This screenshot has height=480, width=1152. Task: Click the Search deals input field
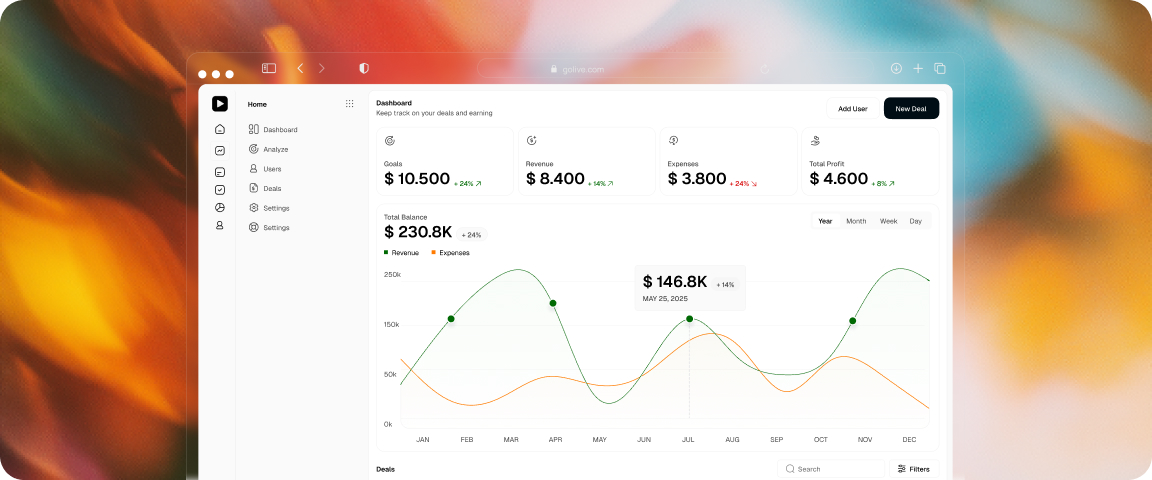835,469
